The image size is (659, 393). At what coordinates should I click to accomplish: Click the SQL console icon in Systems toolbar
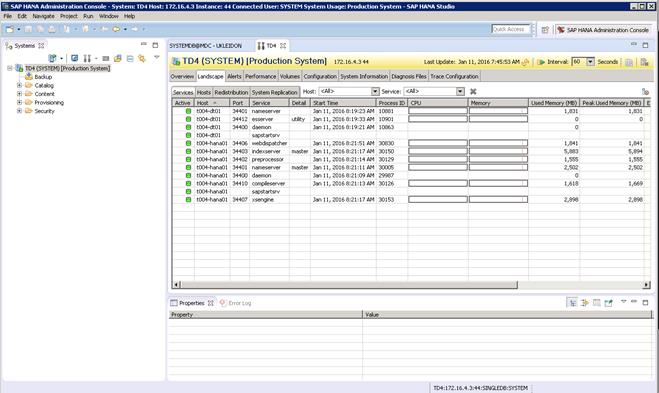[105, 58]
